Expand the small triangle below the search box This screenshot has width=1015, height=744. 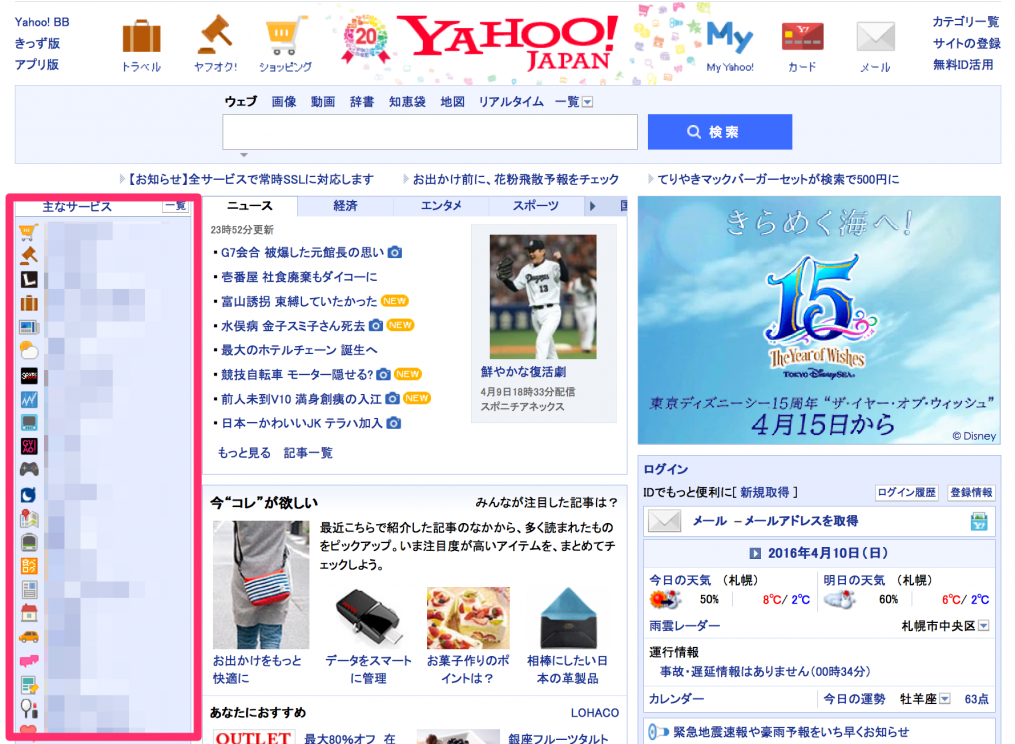coord(244,155)
